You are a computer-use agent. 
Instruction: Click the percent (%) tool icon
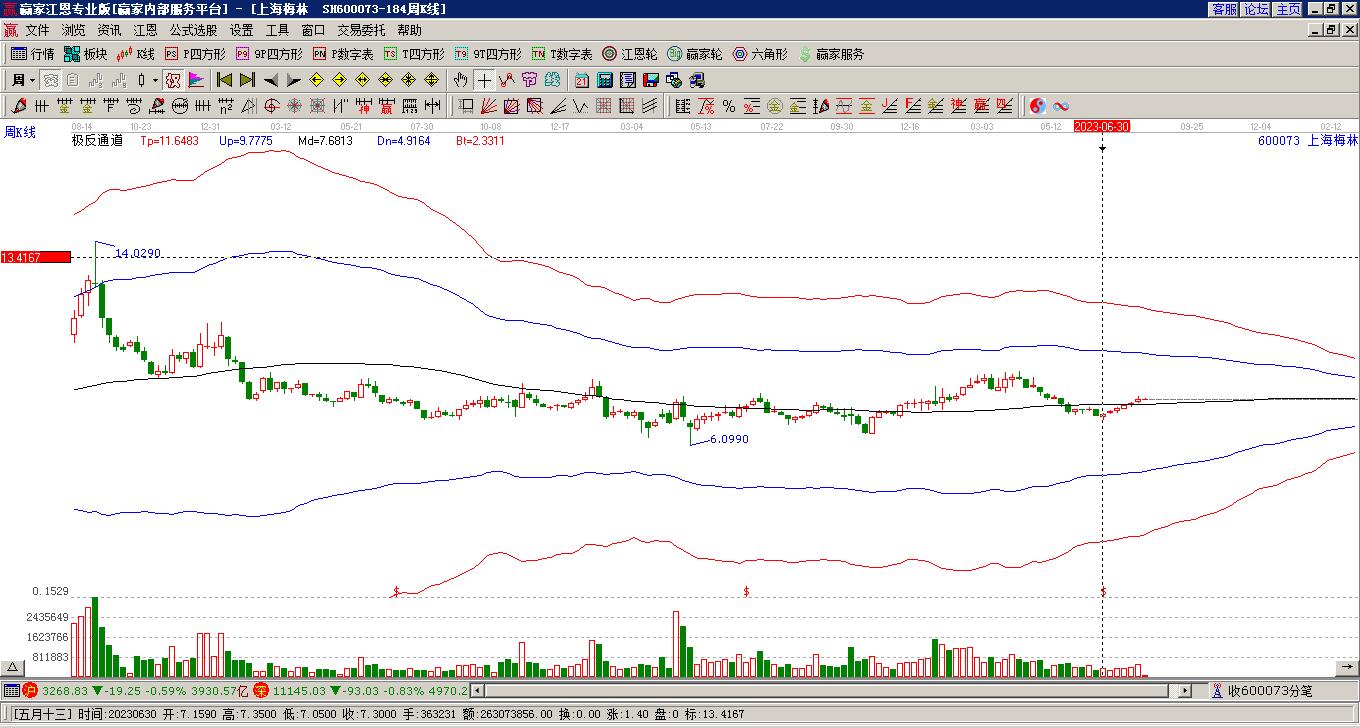pyautogui.click(x=729, y=106)
